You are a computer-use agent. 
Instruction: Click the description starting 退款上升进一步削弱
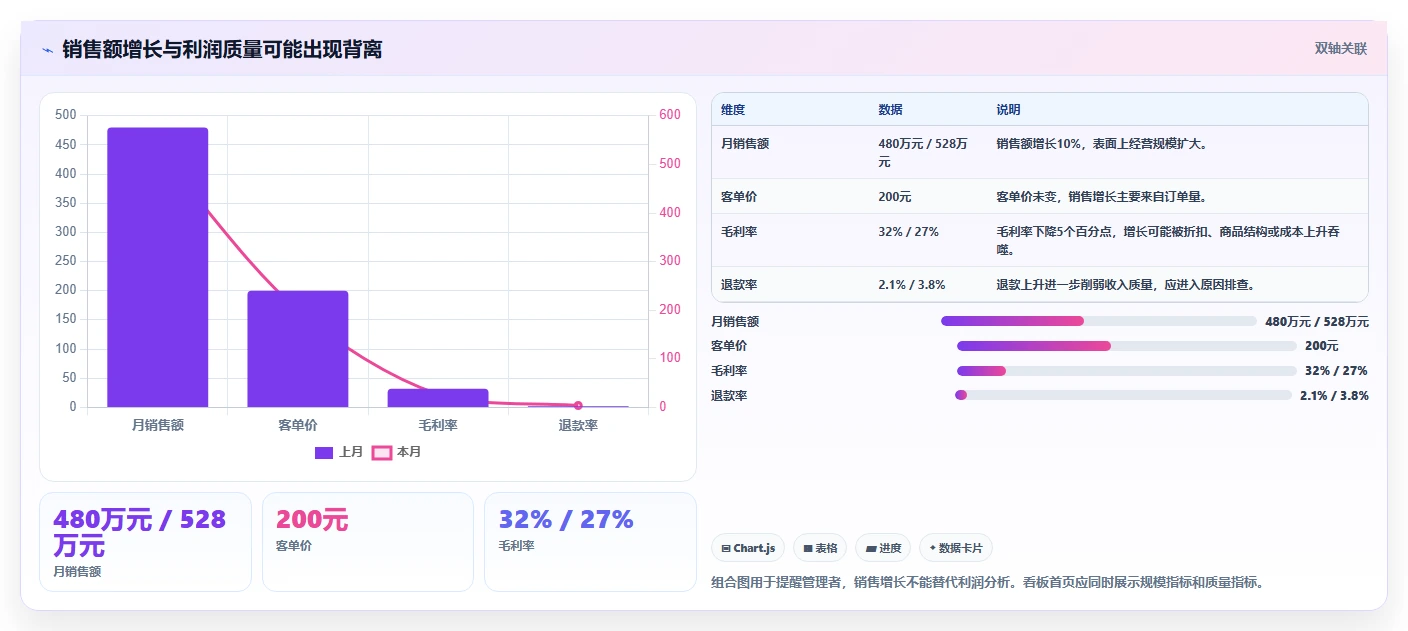pyautogui.click(x=1126, y=285)
